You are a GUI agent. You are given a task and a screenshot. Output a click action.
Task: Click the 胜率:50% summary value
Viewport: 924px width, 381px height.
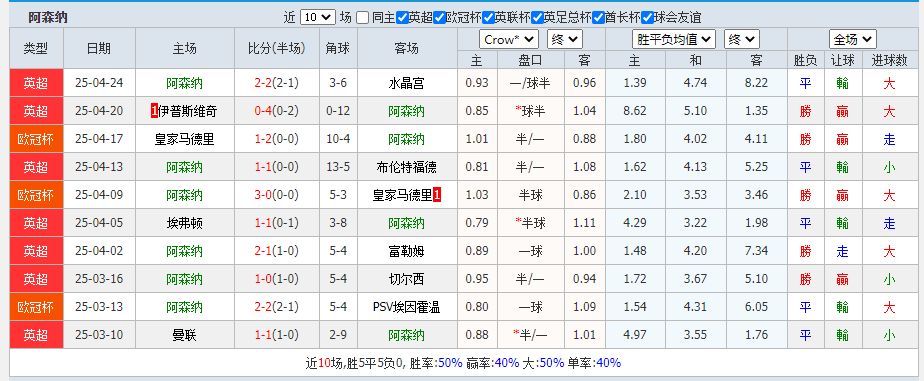(435, 363)
